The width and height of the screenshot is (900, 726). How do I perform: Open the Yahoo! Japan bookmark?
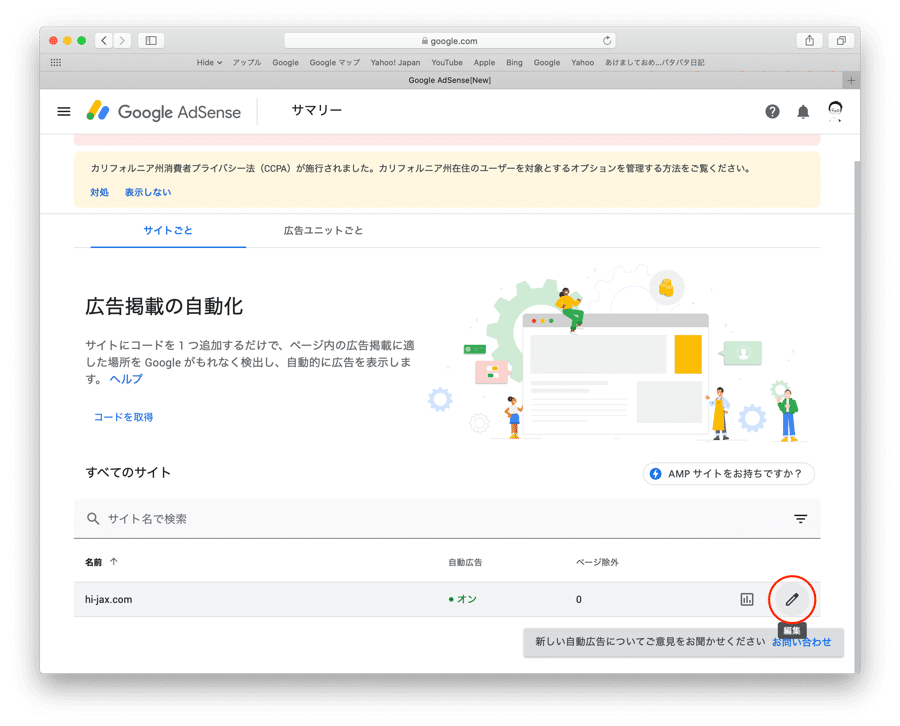[395, 63]
